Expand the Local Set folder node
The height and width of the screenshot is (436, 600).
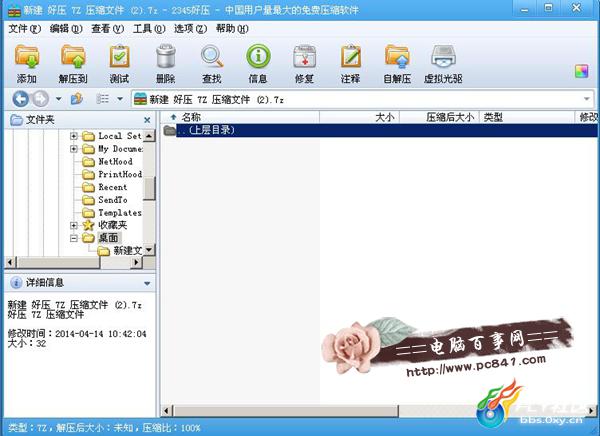(x=74, y=136)
